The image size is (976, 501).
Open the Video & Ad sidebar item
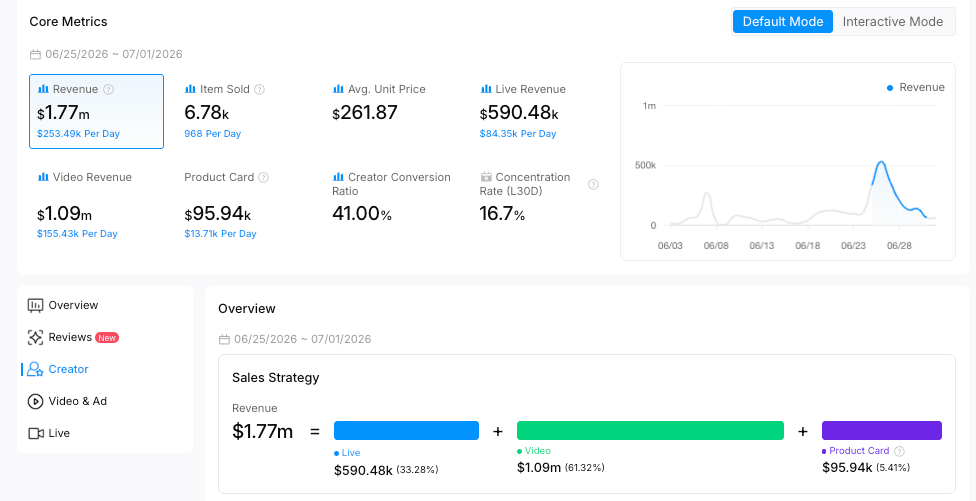[x=105, y=401]
